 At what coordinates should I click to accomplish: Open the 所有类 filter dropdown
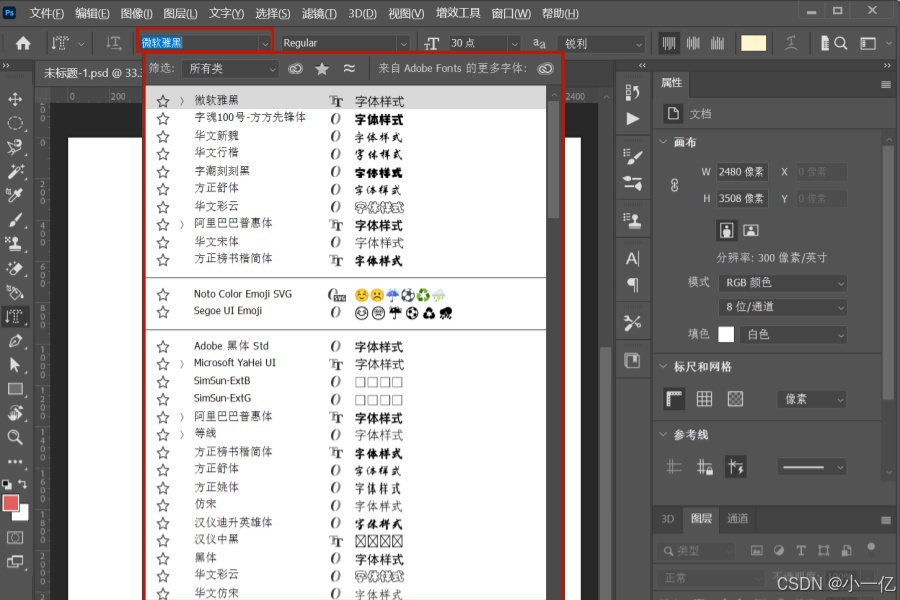[230, 68]
